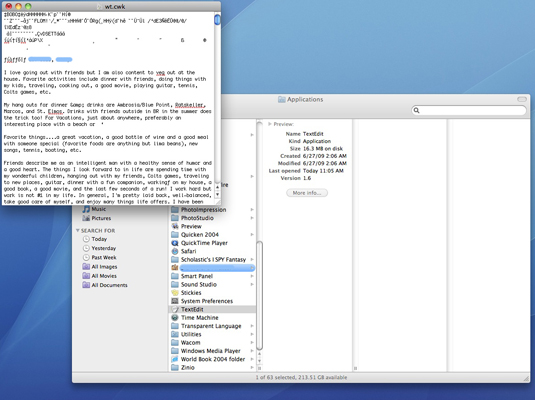Expand the Utilities folder arrow
Viewport: 535px width, 400px height.
tap(252, 334)
